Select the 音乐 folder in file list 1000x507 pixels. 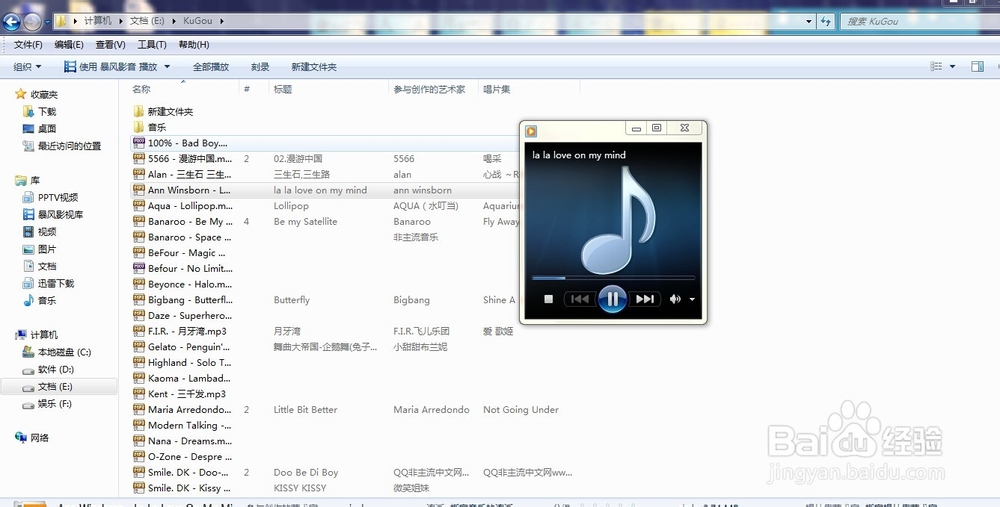(157, 128)
